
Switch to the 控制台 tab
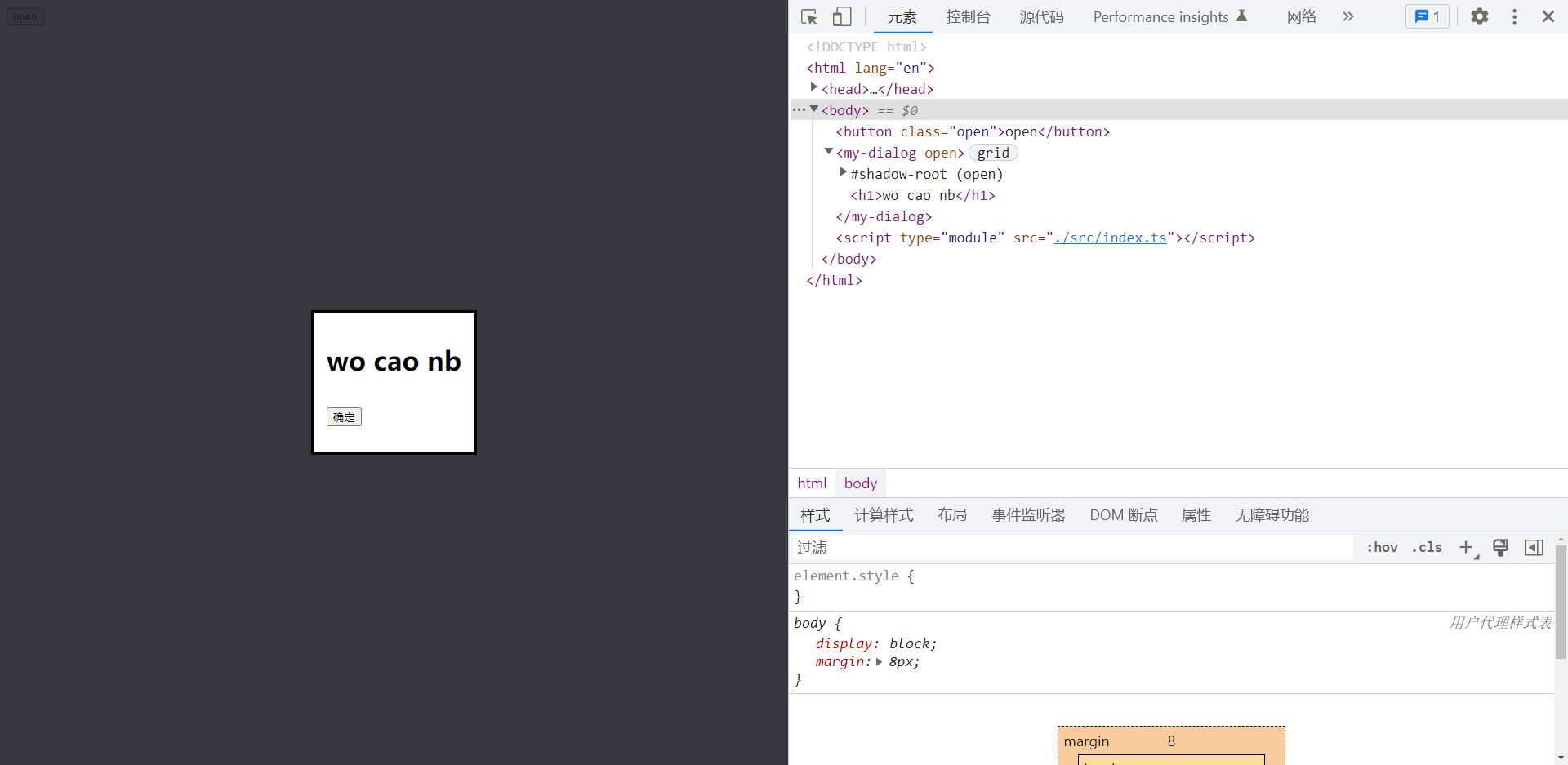pos(969,16)
